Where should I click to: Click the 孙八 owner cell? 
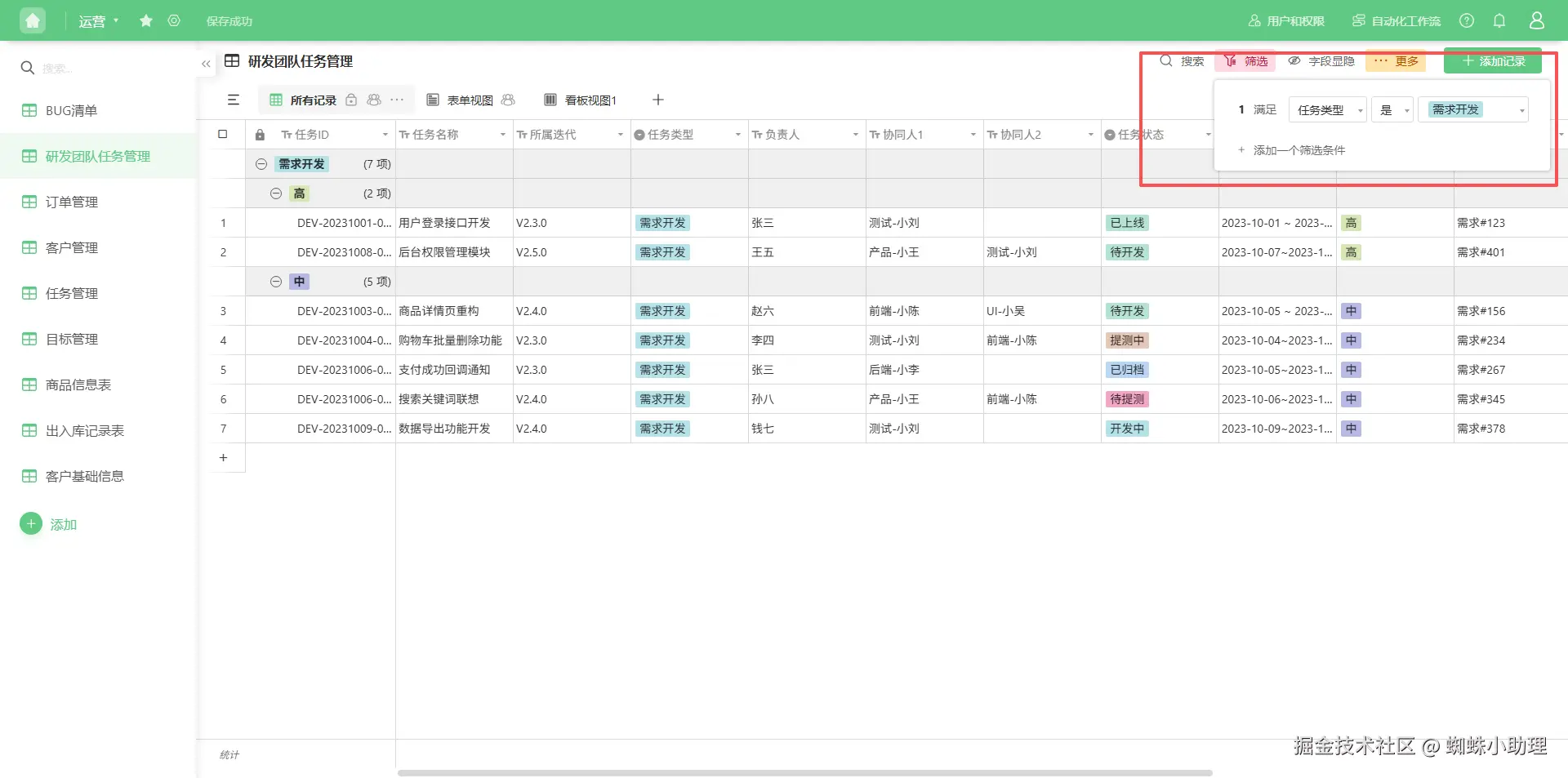(x=807, y=399)
